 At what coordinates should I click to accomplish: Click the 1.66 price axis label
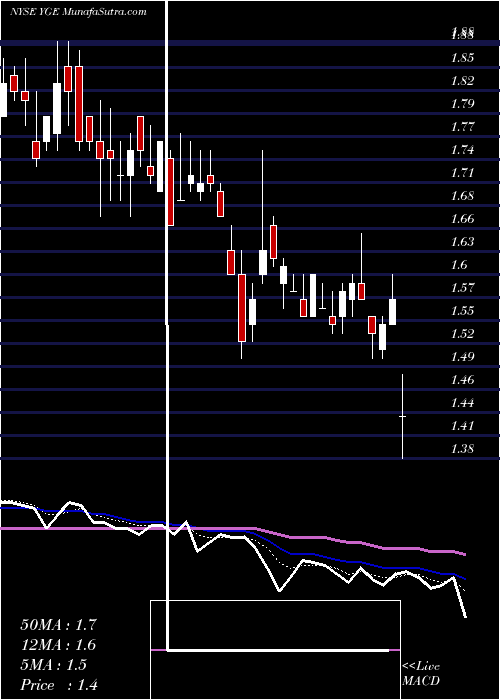click(x=462, y=219)
